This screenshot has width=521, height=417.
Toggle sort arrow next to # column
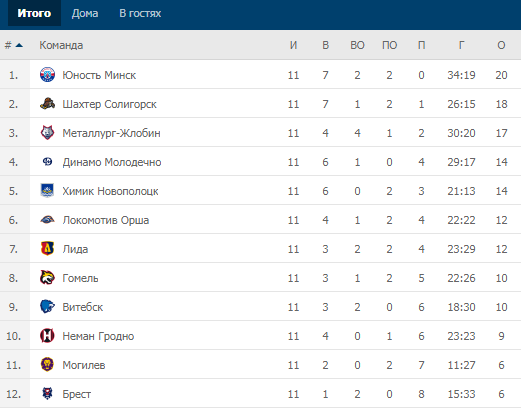click(x=19, y=45)
